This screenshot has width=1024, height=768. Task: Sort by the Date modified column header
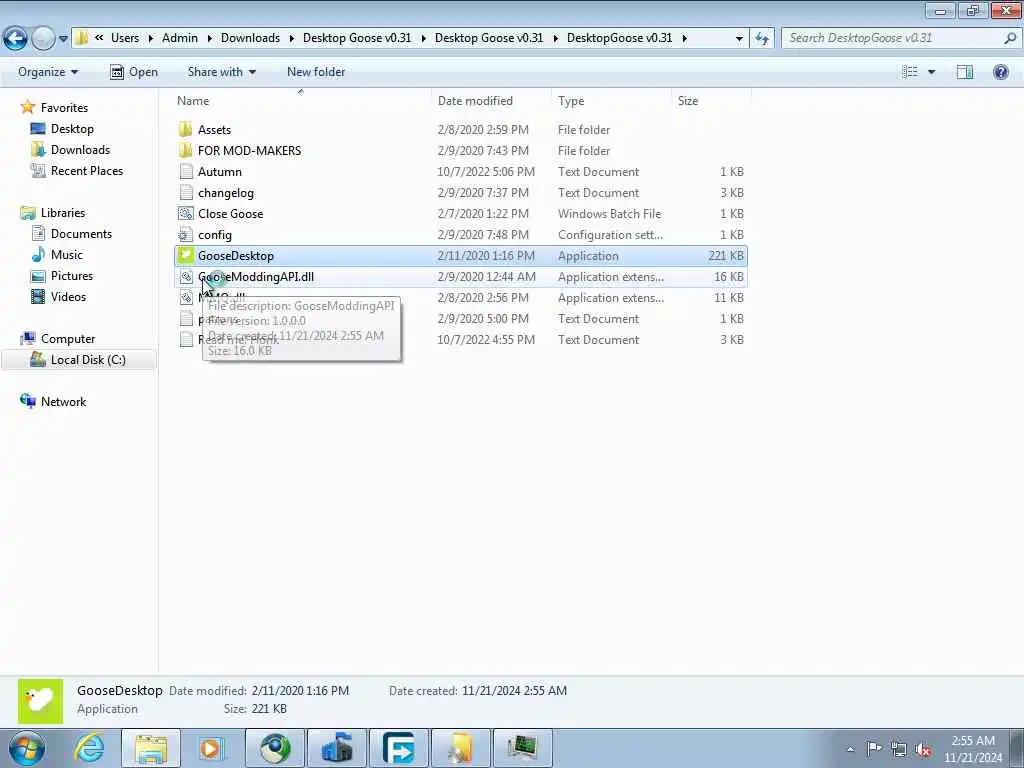tap(475, 101)
